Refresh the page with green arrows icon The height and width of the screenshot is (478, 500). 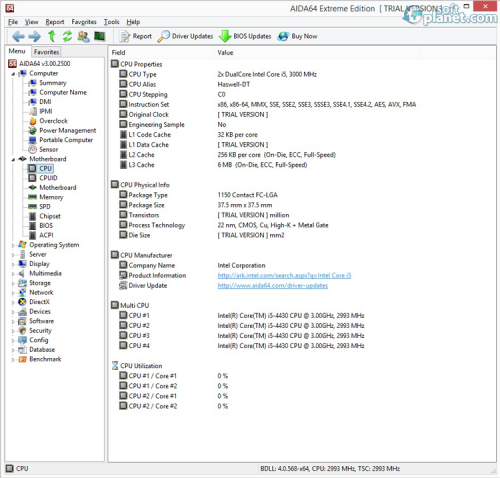tap(68, 36)
